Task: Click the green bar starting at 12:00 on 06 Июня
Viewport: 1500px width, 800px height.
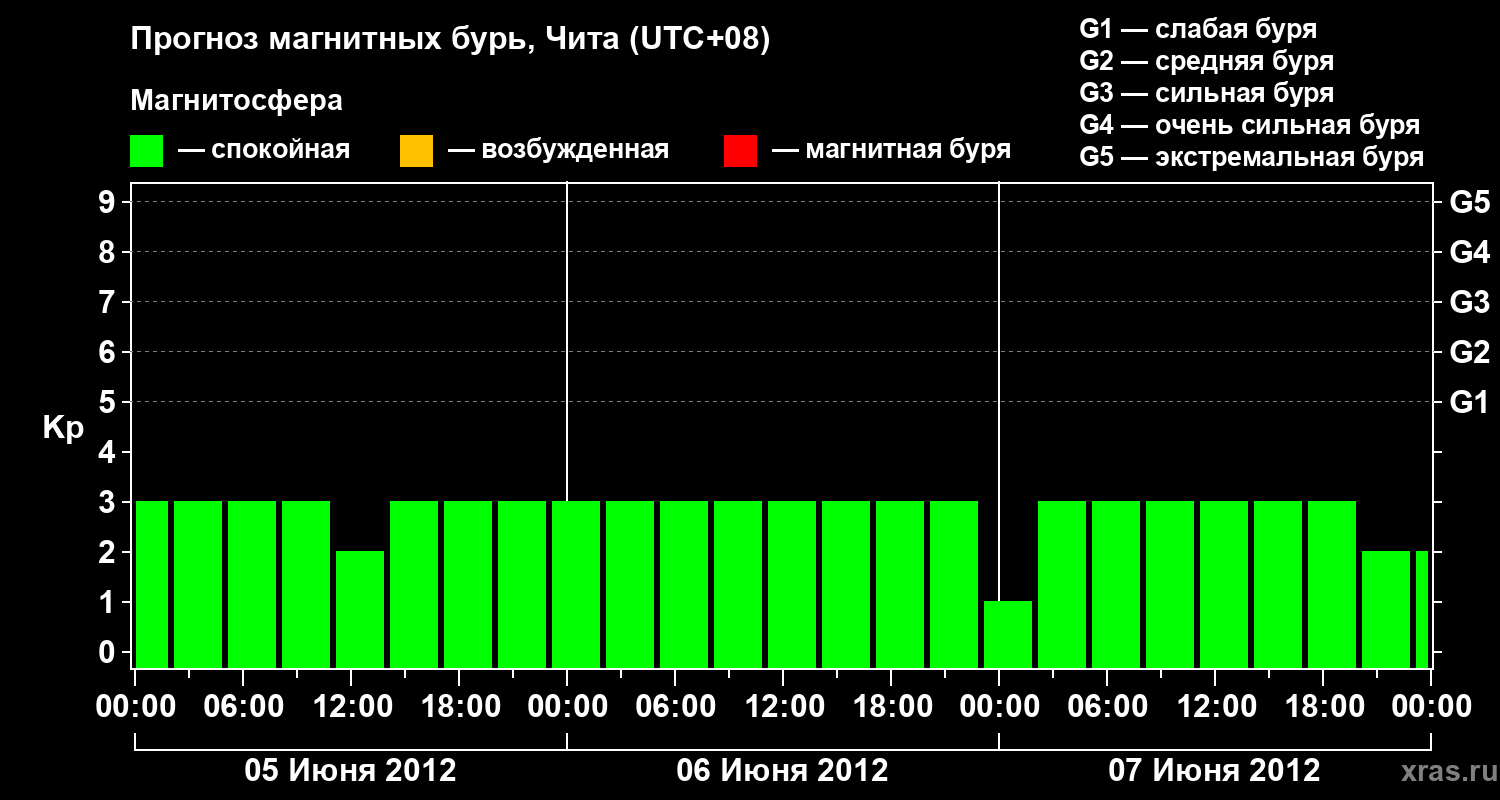Action: coord(792,584)
